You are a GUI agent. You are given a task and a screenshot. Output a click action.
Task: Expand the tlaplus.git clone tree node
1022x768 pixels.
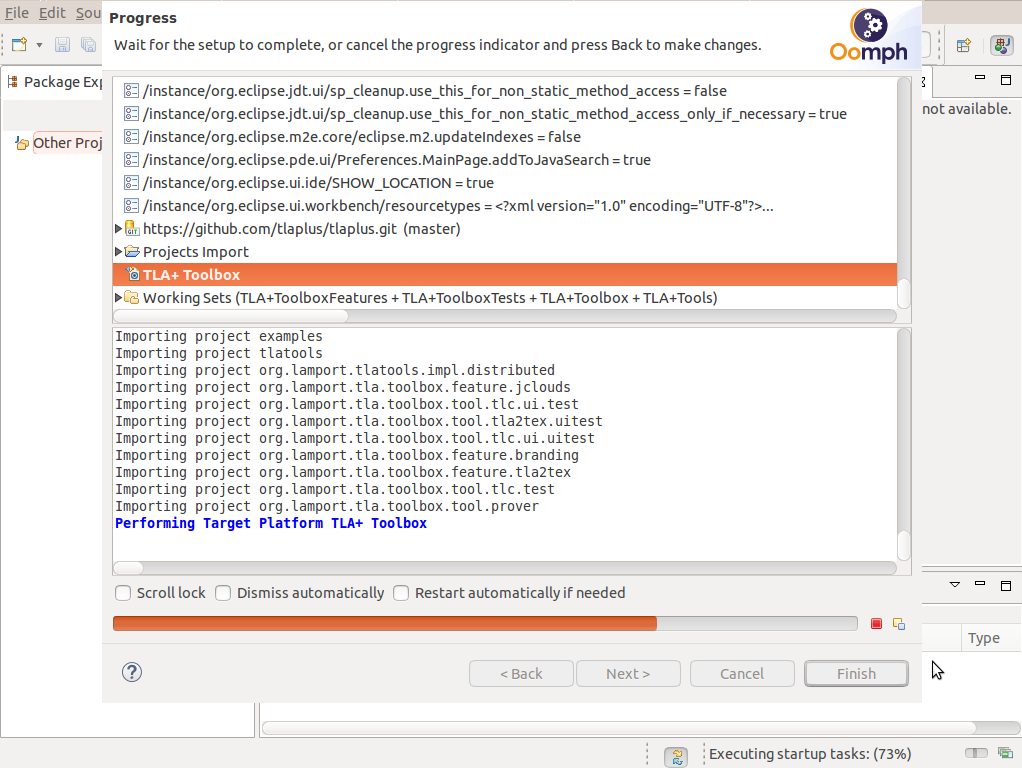(118, 228)
